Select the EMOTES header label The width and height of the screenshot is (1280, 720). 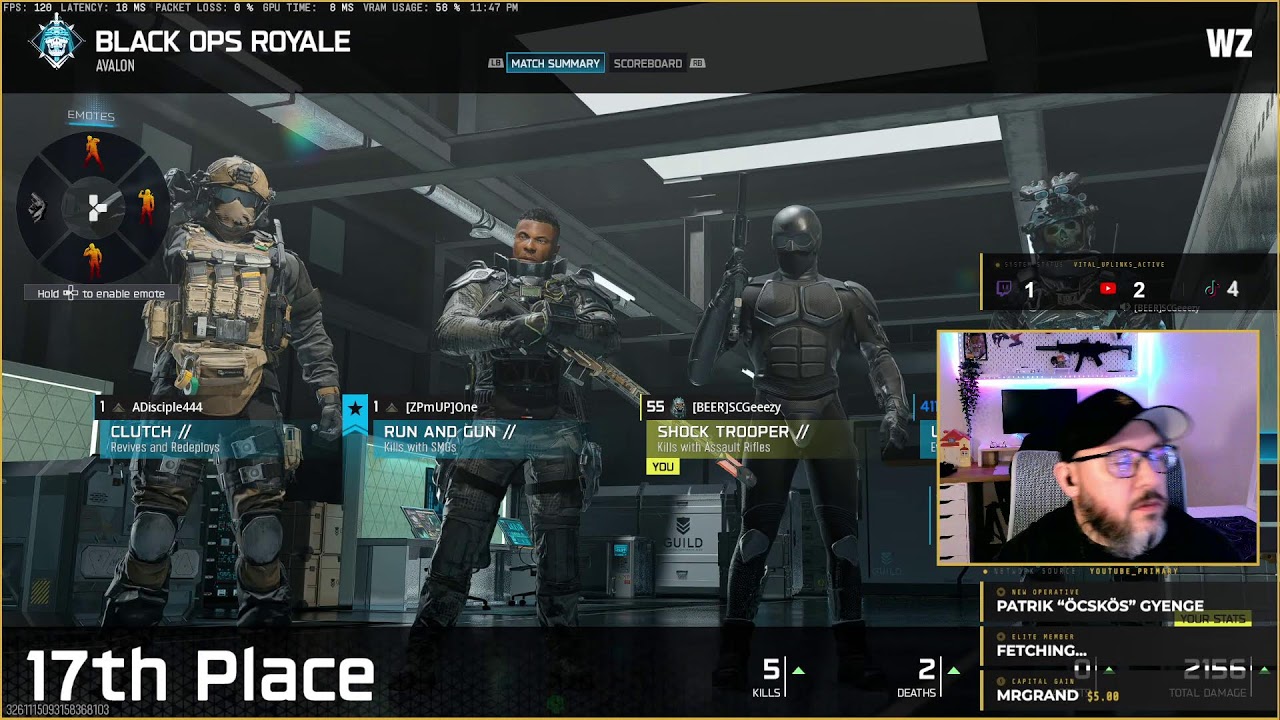click(91, 116)
